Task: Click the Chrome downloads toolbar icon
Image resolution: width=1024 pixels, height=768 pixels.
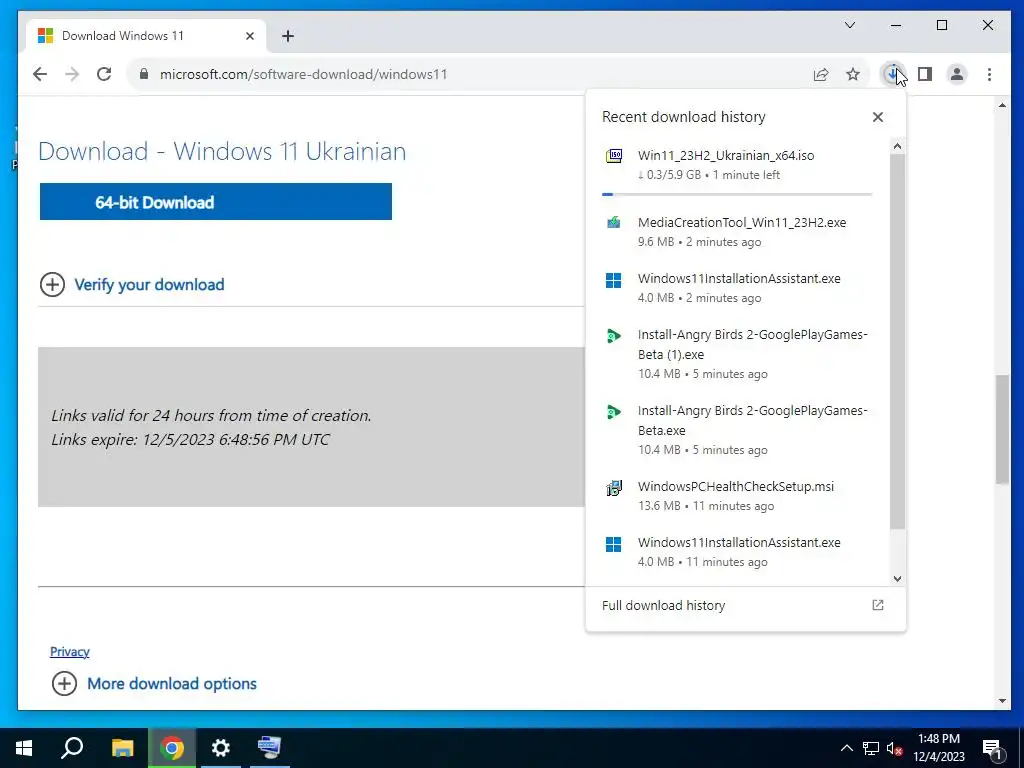Action: [893, 74]
